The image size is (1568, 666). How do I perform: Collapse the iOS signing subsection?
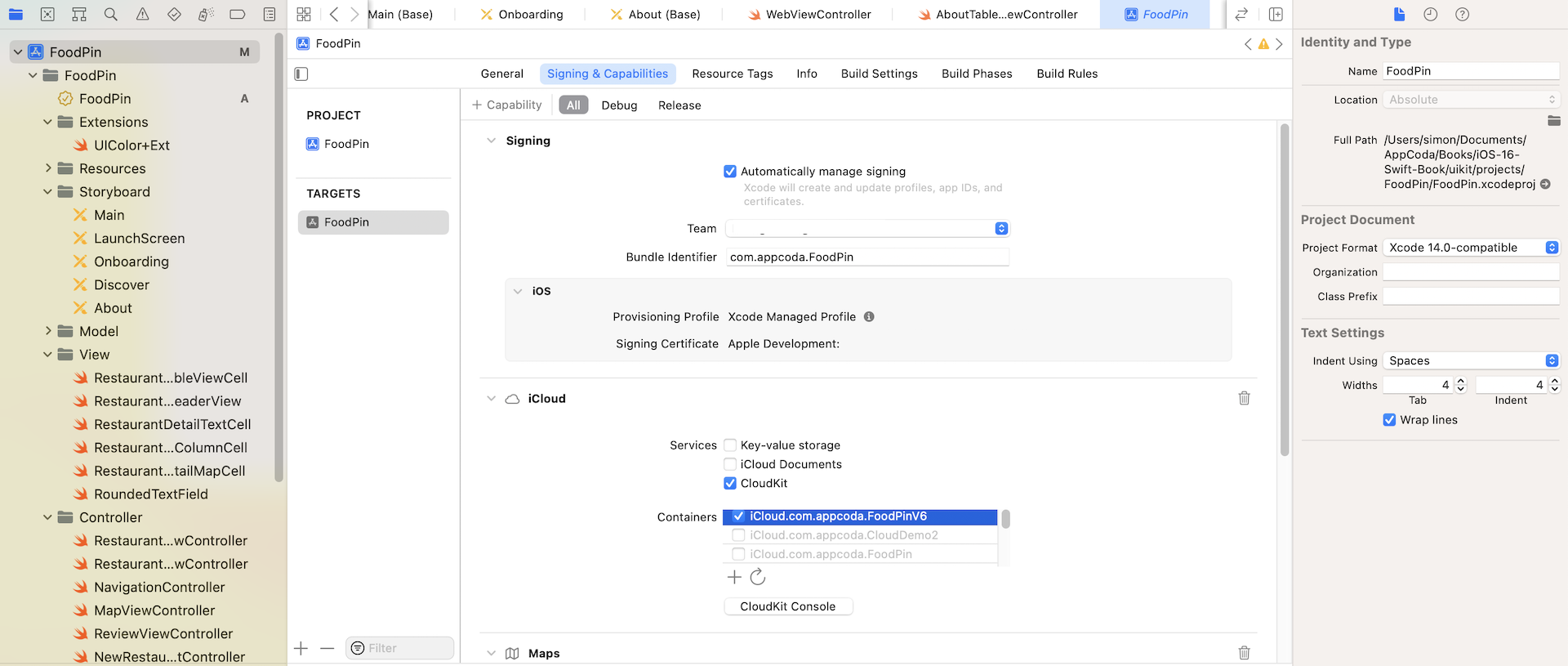517,291
